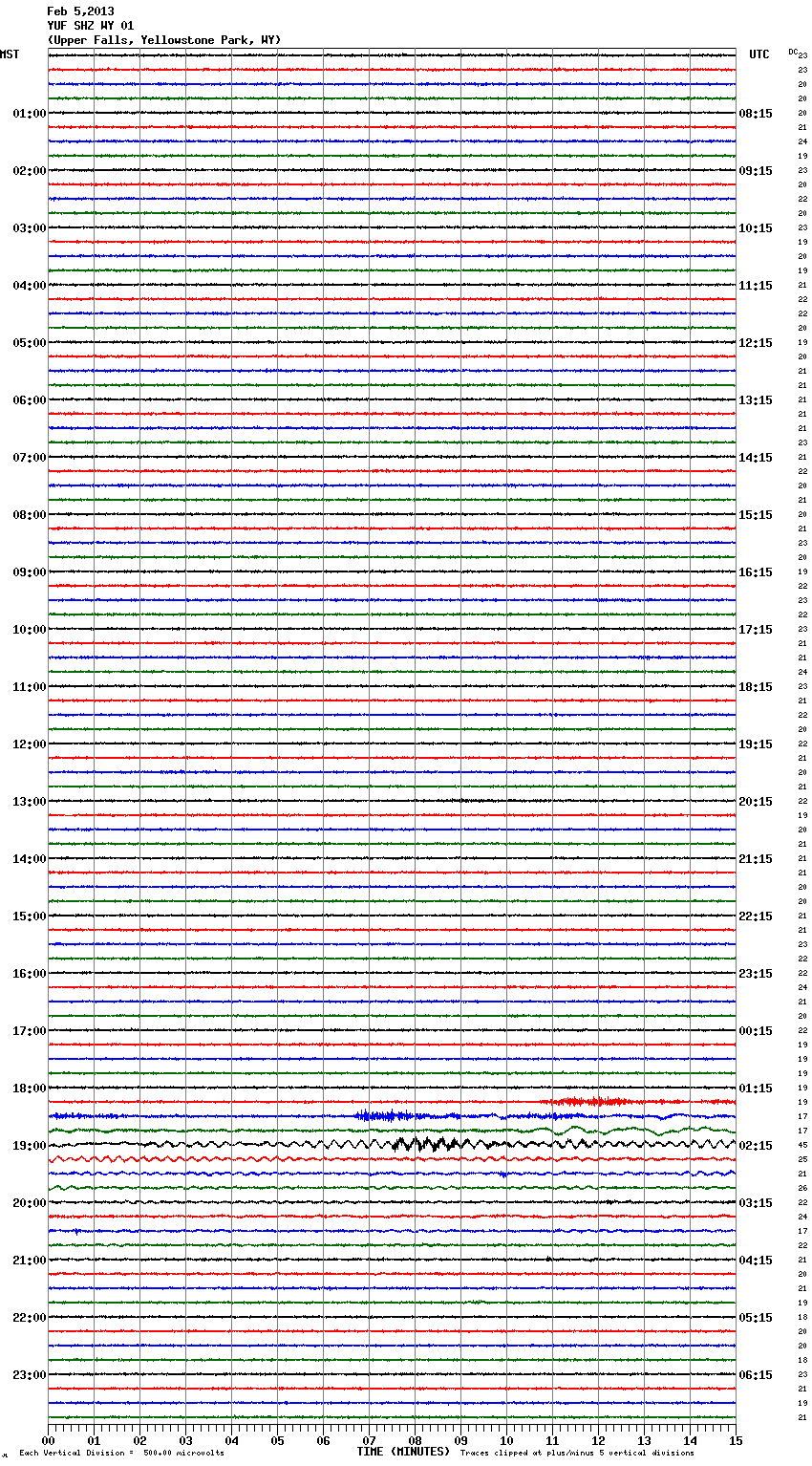Click the 06:15 UTC label

pos(756,1375)
